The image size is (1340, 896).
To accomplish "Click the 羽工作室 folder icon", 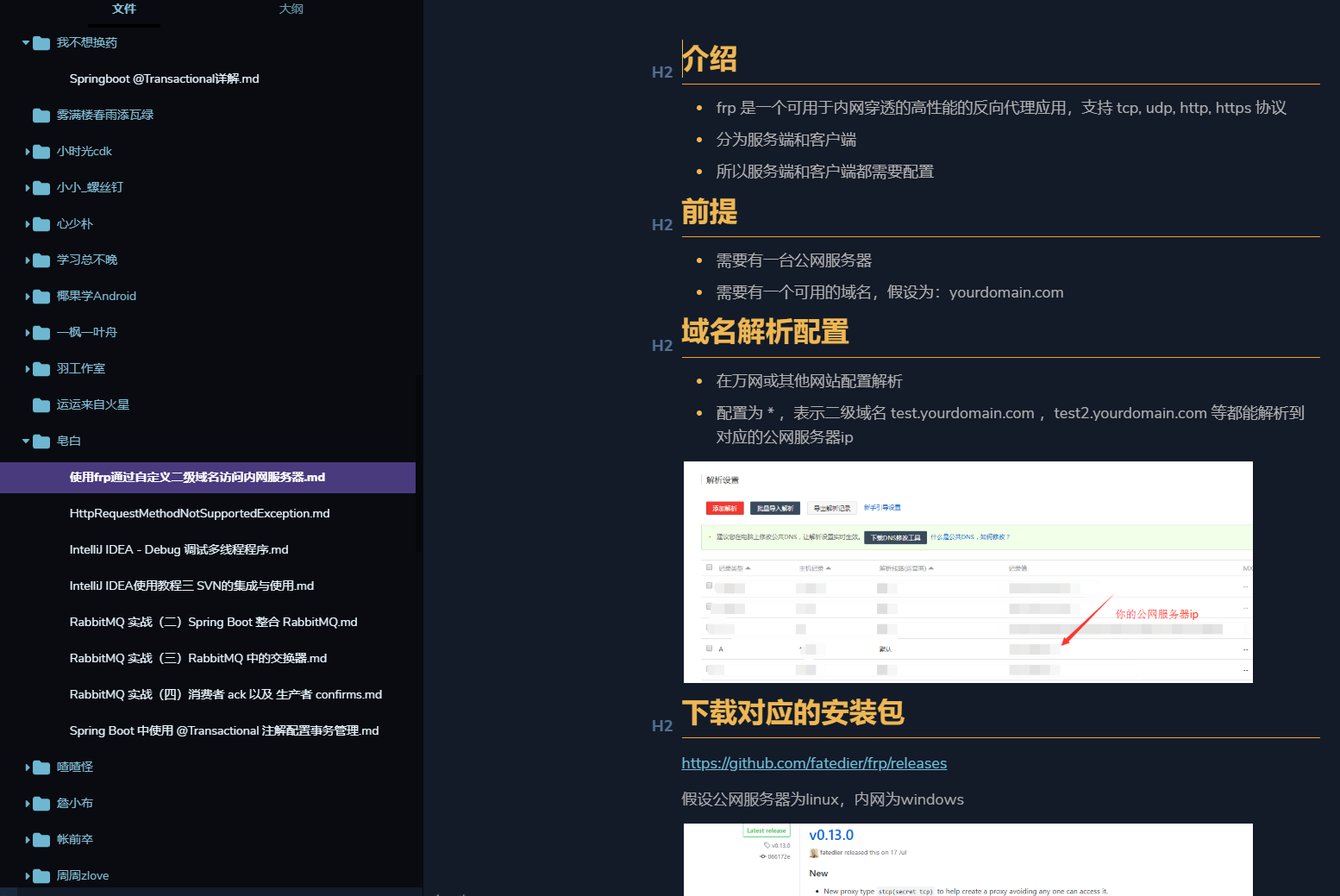I will (x=41, y=369).
